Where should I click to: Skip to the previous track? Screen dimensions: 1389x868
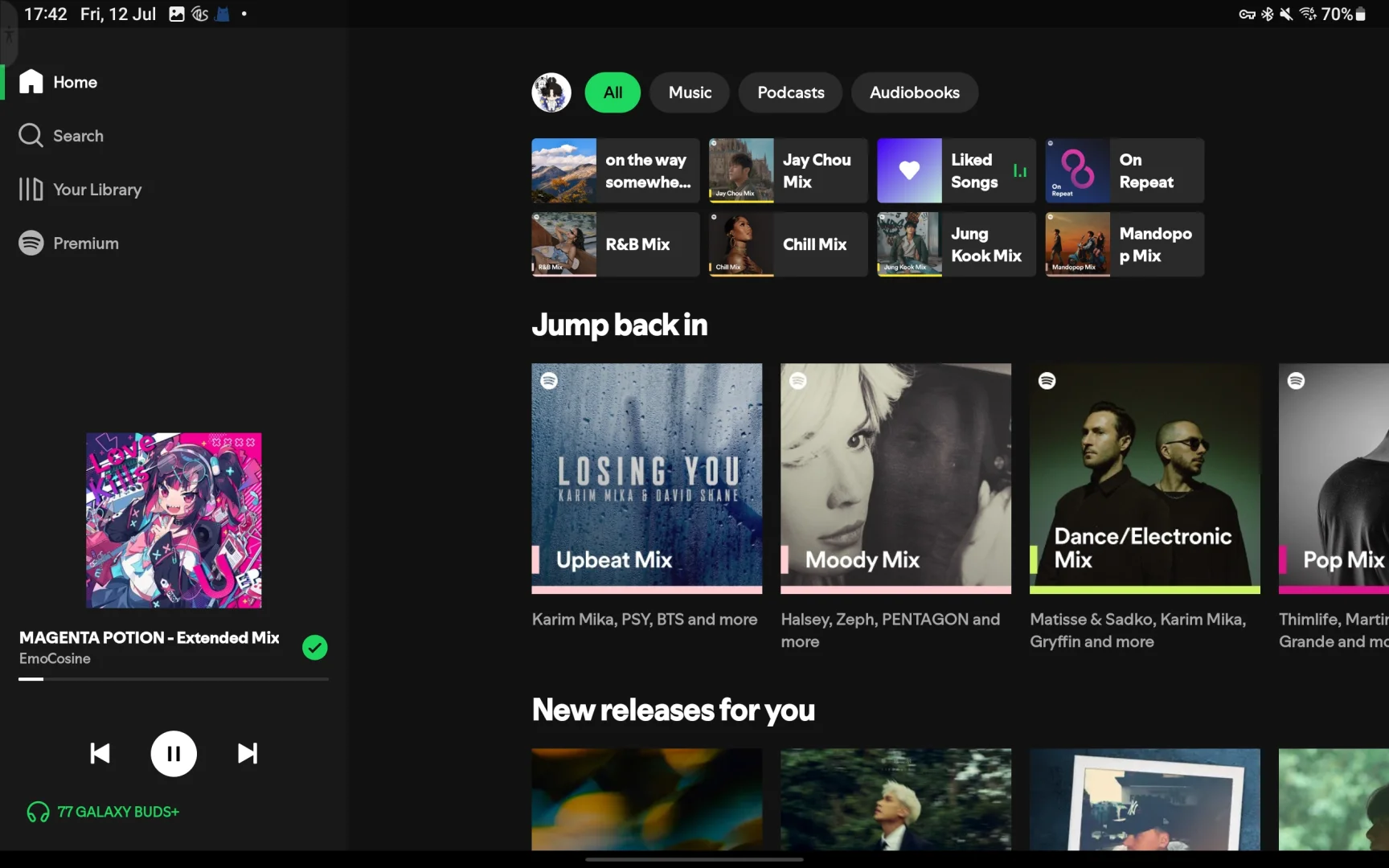[x=100, y=753]
